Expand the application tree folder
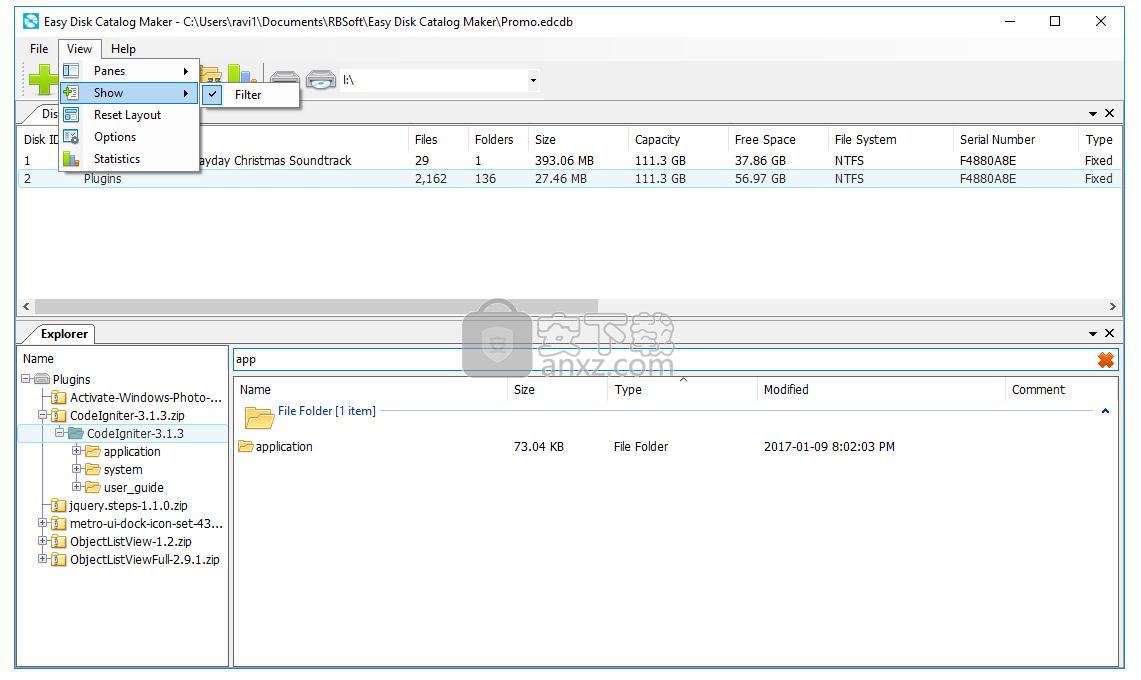 pos(76,451)
